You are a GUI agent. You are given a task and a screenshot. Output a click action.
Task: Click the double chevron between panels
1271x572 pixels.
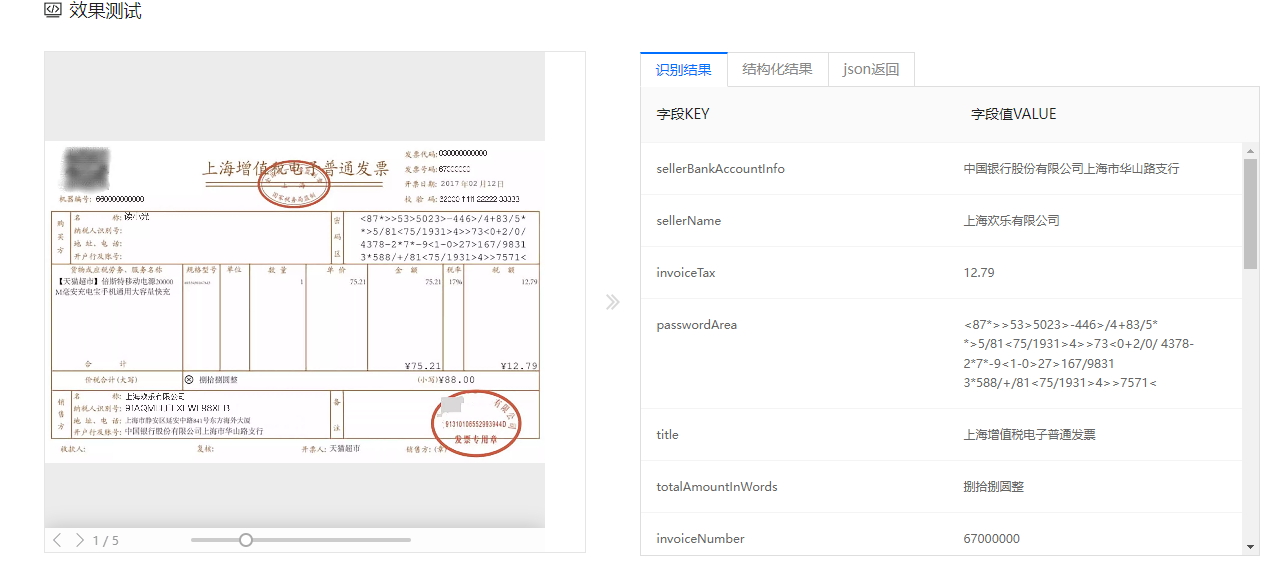[x=613, y=302]
